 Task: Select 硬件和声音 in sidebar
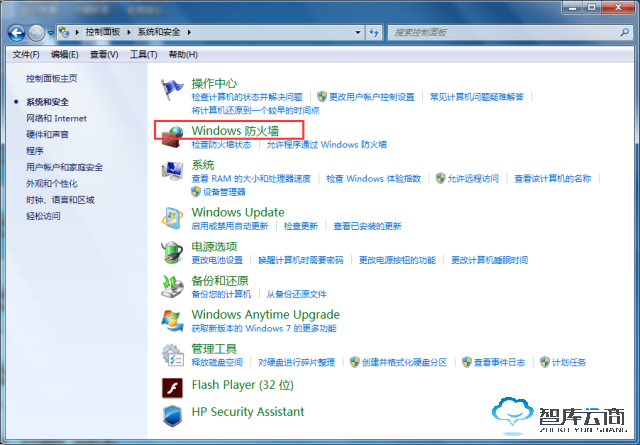(x=47, y=134)
